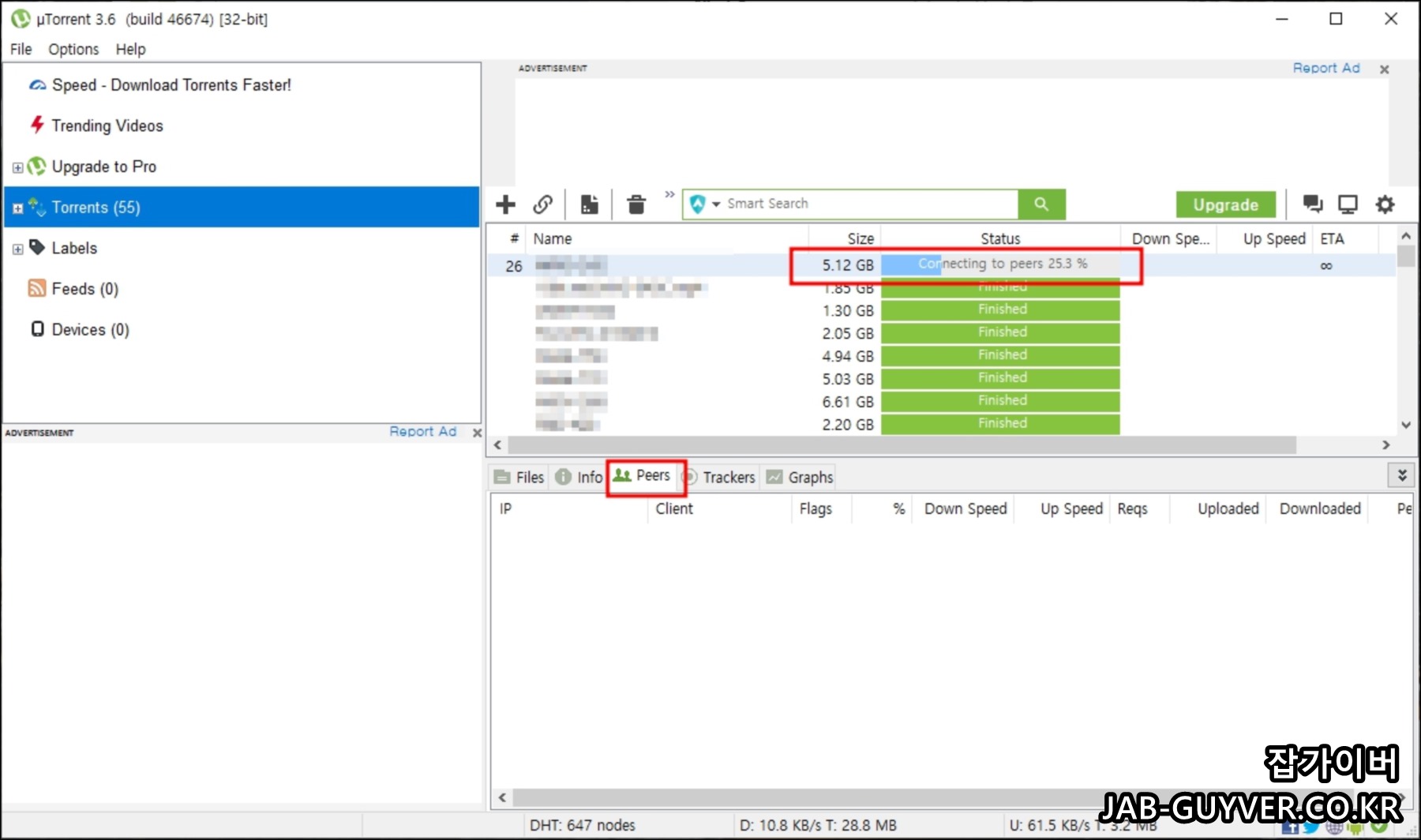Show more toolbar buttons chevron
This screenshot has width=1421, height=840.
(669, 194)
